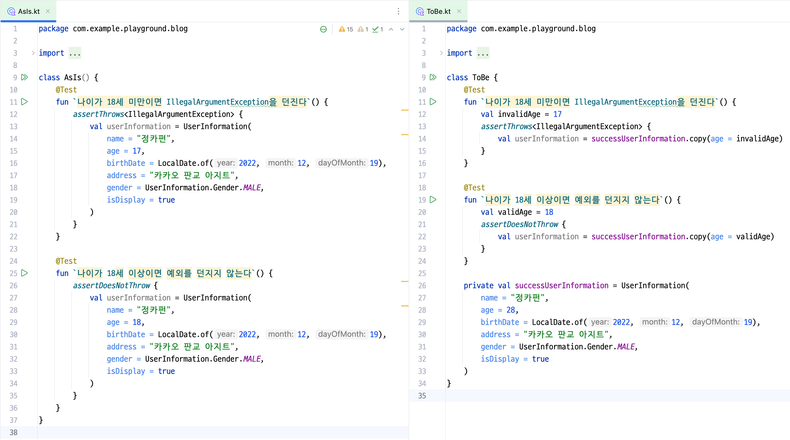This screenshot has width=790, height=440.
Task: Click @Test annotation on line 18 of ToBe.kt
Action: pyautogui.click(x=474, y=187)
